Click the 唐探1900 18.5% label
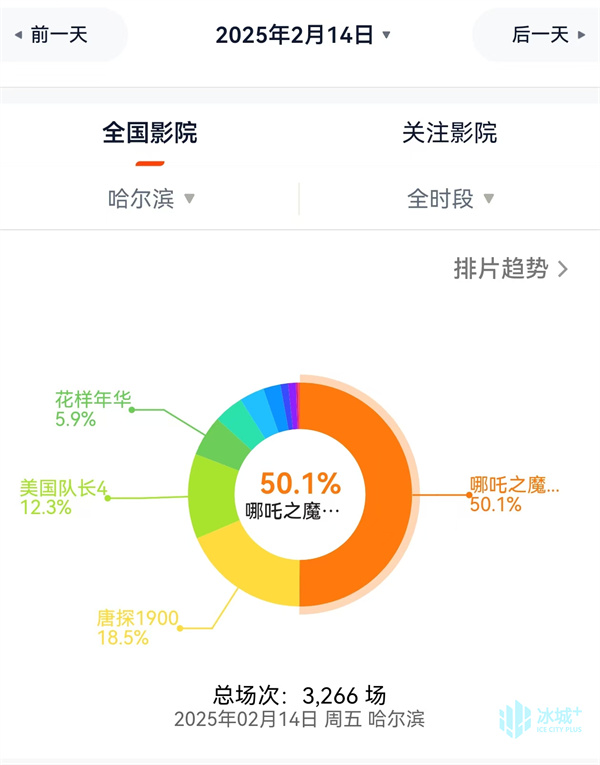The height and width of the screenshot is (765, 600). click(x=138, y=627)
